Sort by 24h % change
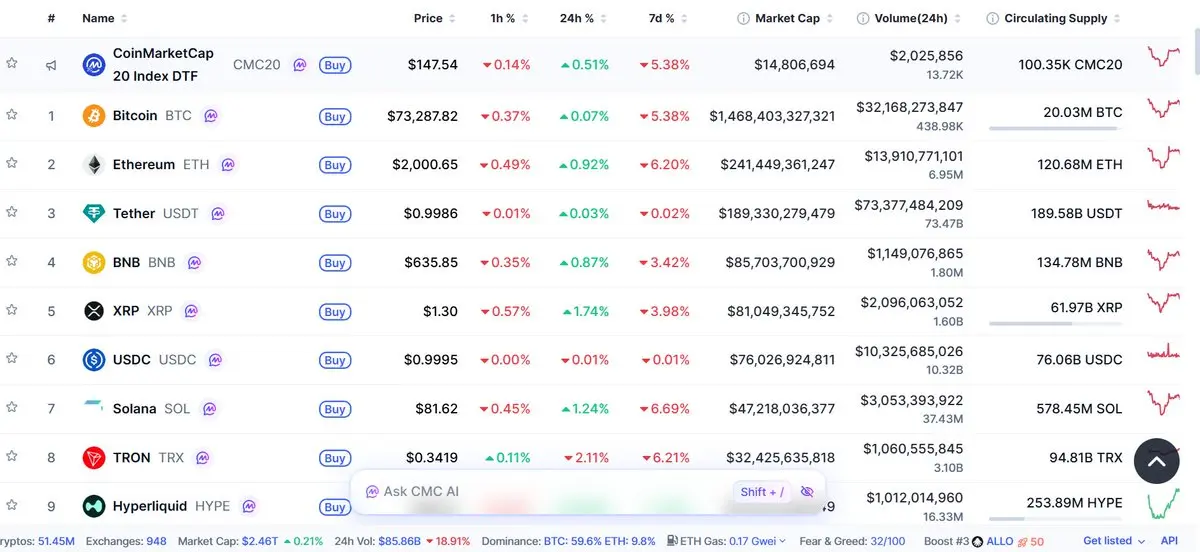The width and height of the screenshot is (1200, 552). [583, 18]
